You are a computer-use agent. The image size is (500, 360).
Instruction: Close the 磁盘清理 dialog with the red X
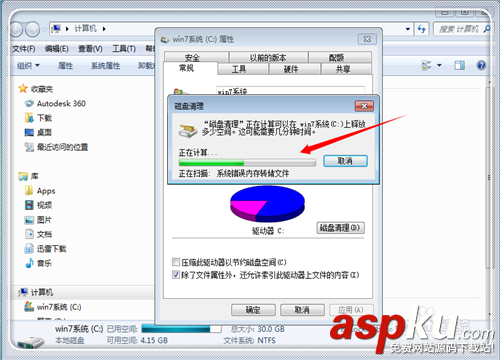(364, 106)
